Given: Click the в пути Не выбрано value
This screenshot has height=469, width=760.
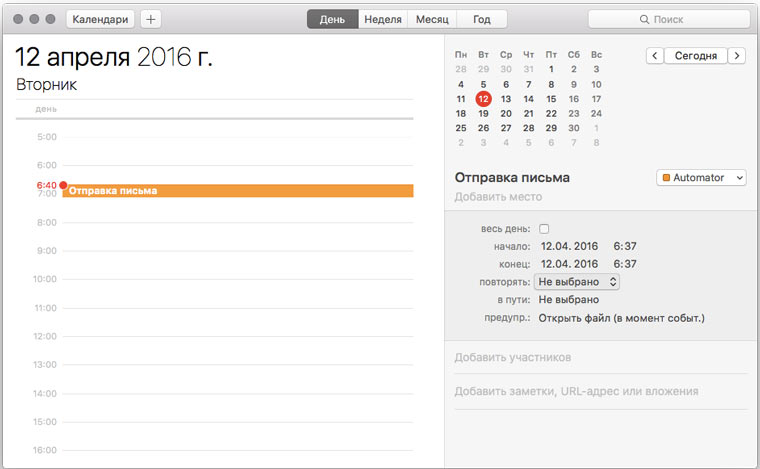Looking at the screenshot, I should [569, 300].
